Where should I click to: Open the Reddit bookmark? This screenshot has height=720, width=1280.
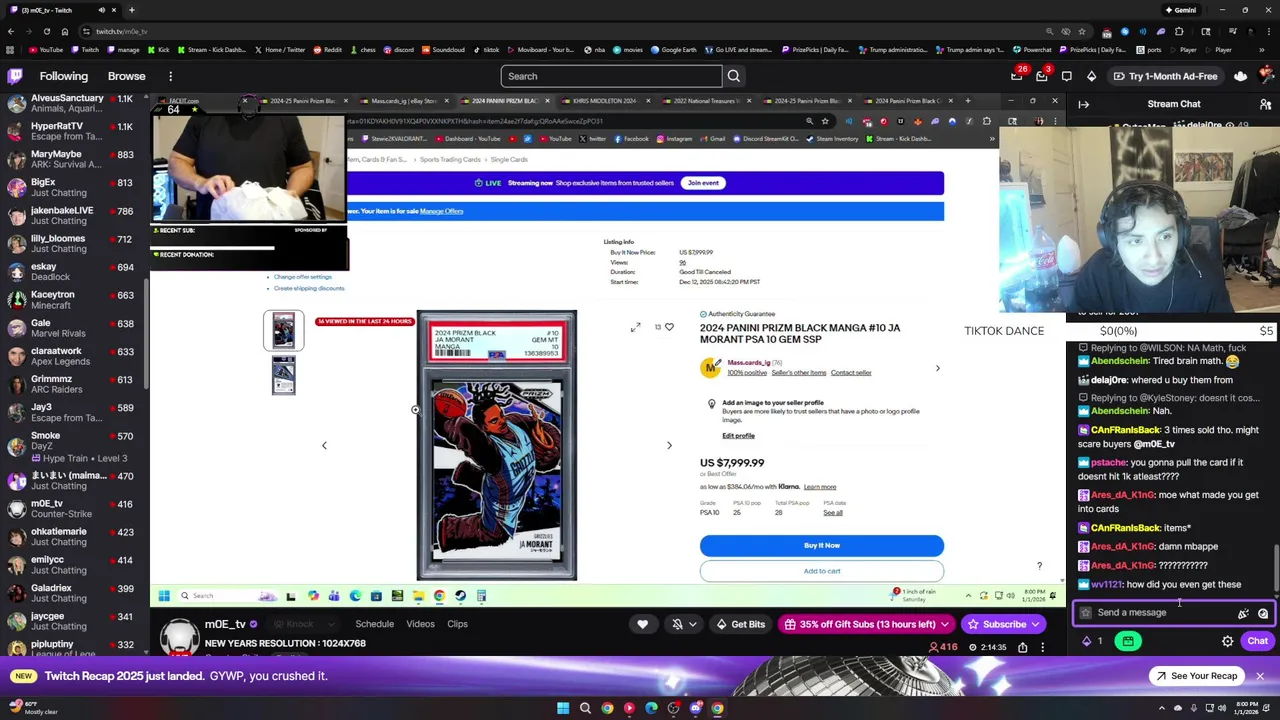[x=327, y=50]
